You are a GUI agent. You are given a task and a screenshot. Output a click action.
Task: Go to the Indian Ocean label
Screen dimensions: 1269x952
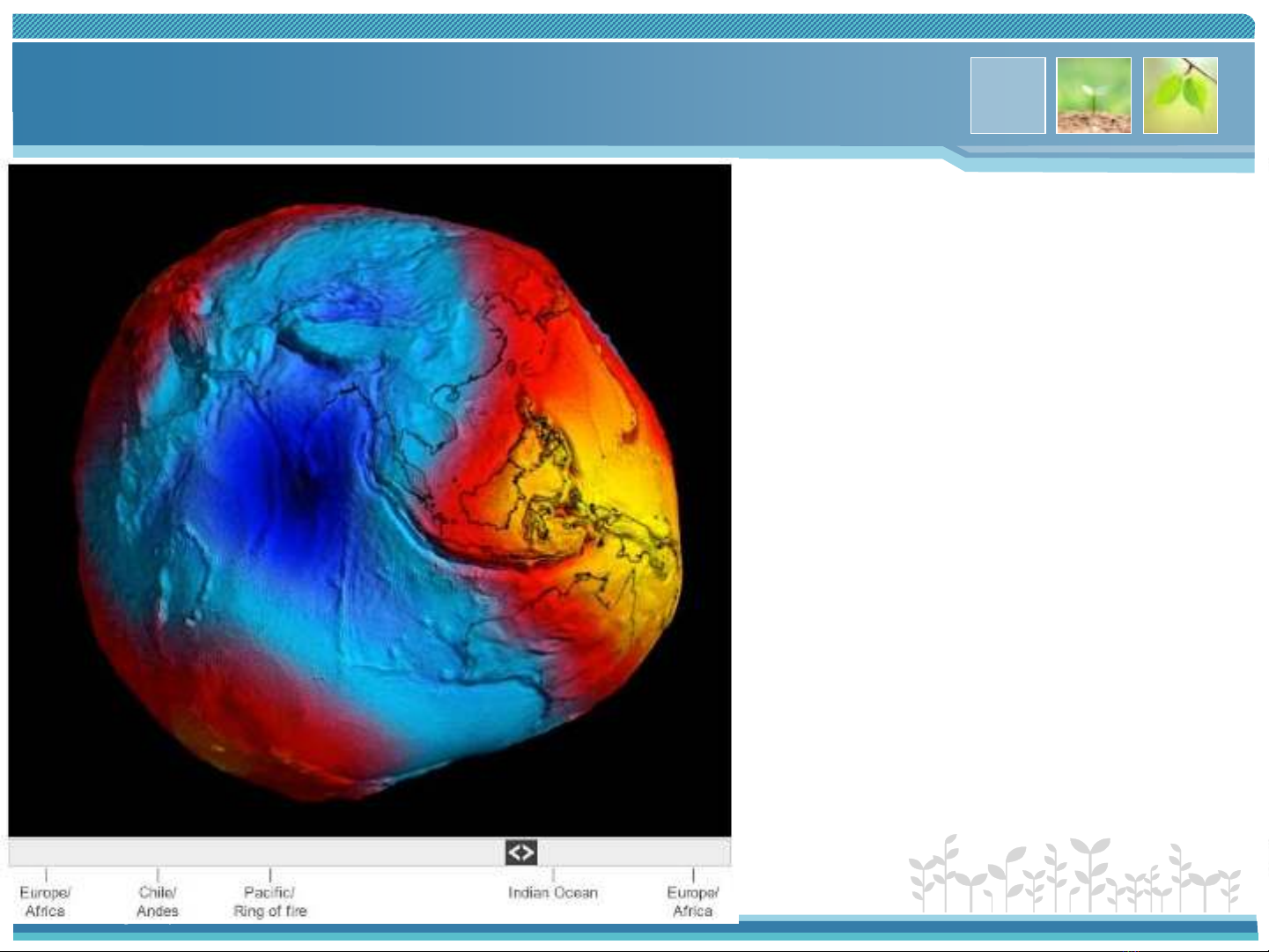pos(552,893)
